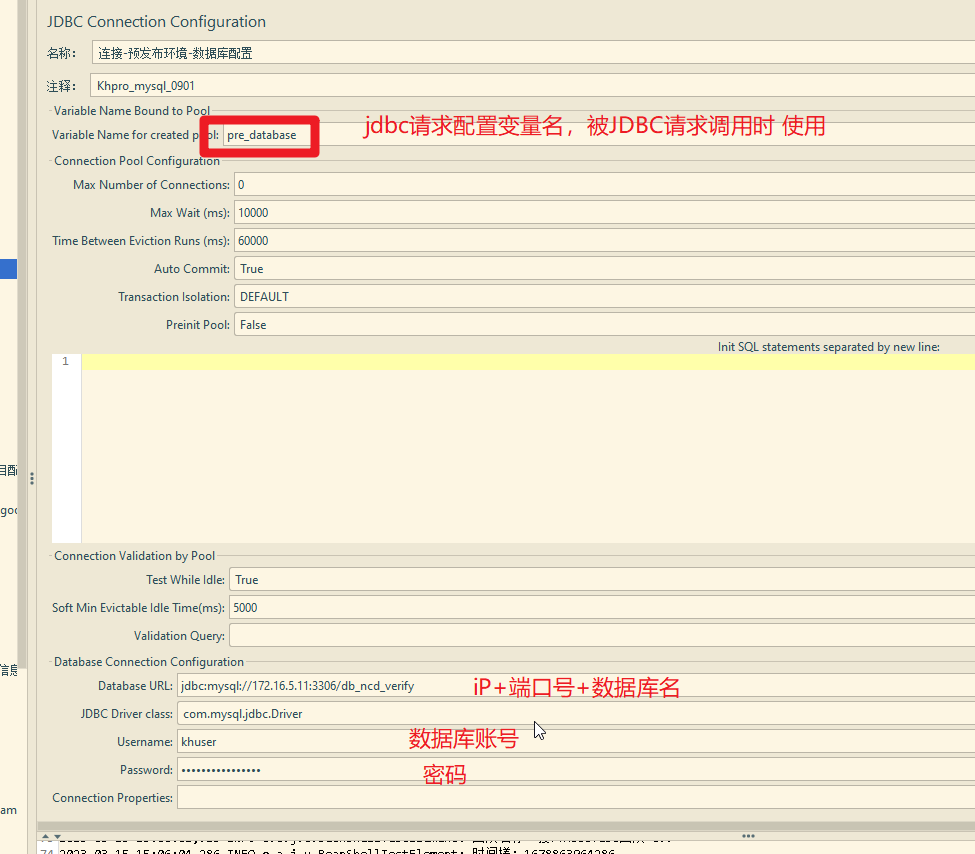Click the Max Wait (ms) field
Viewport: 975px width, 854px height.
604,213
